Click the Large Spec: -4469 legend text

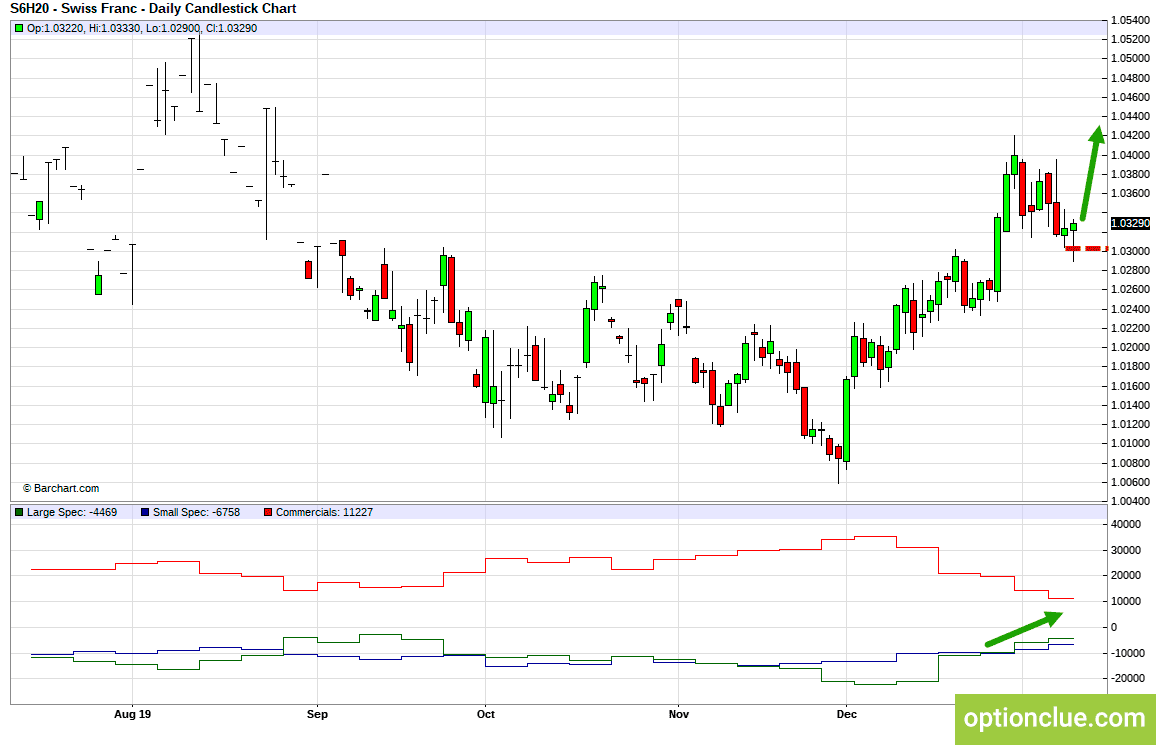(x=72, y=512)
